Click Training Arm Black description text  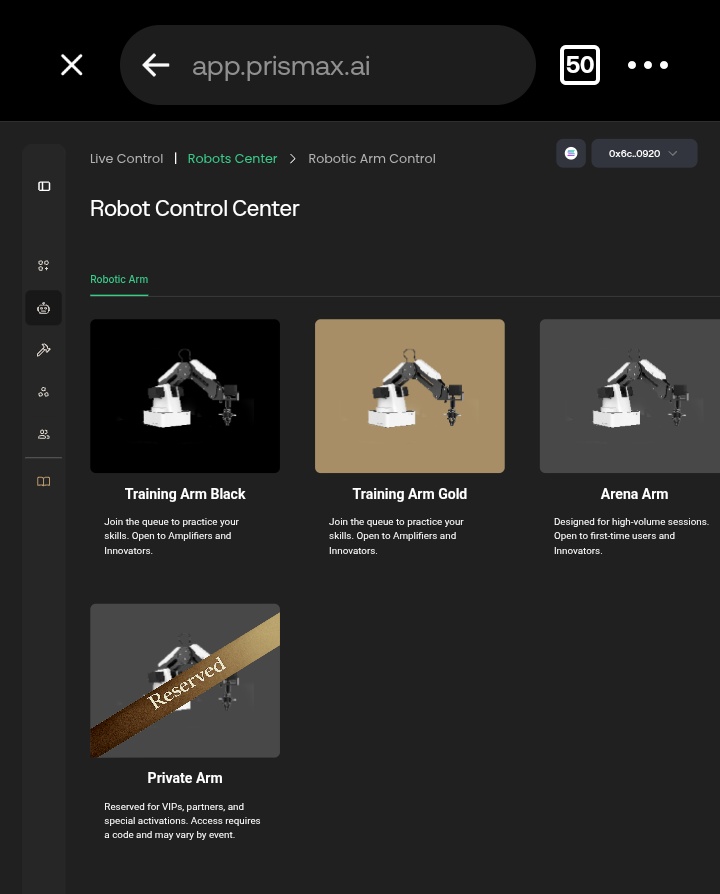click(172, 536)
